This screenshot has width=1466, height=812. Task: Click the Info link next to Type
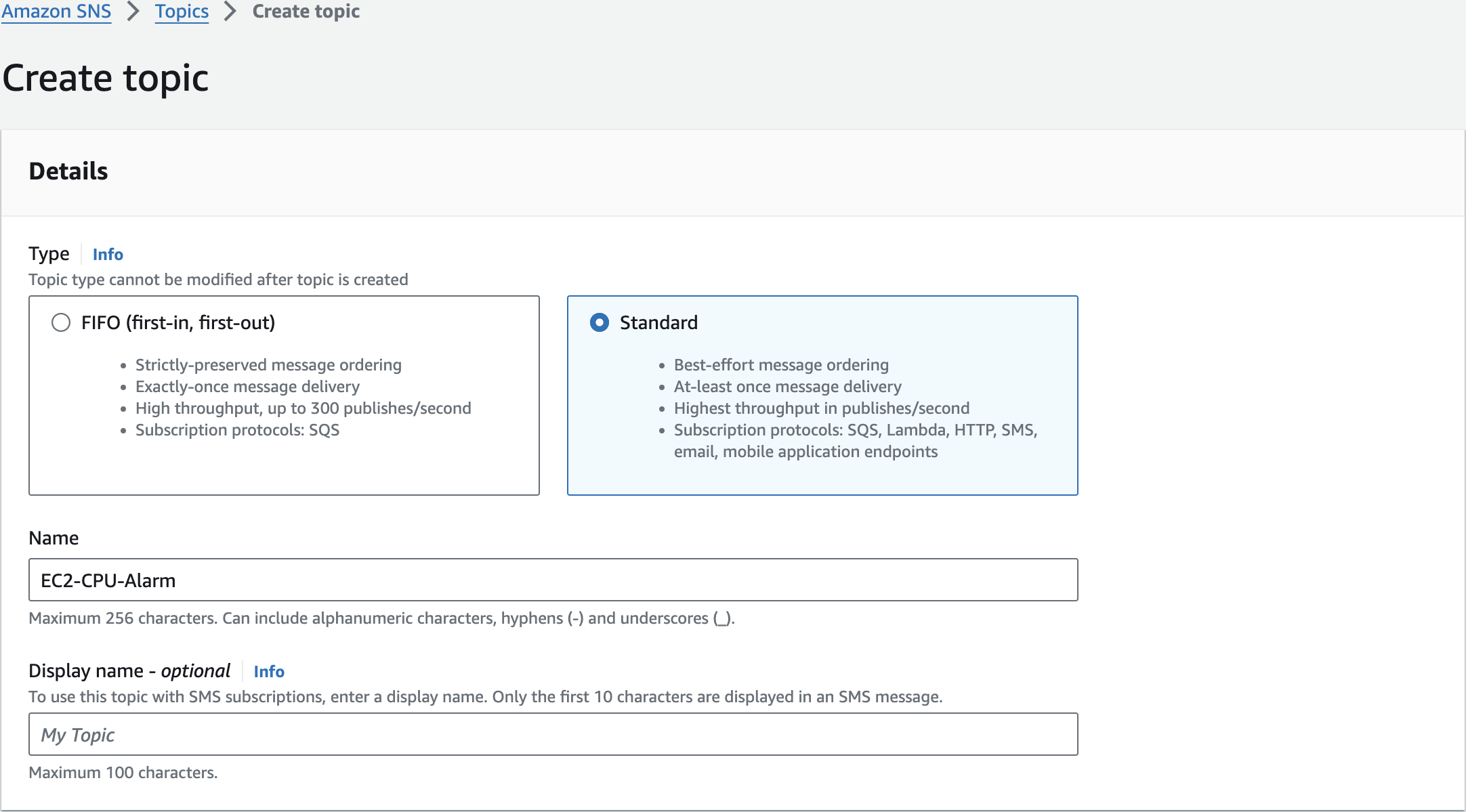coord(108,254)
